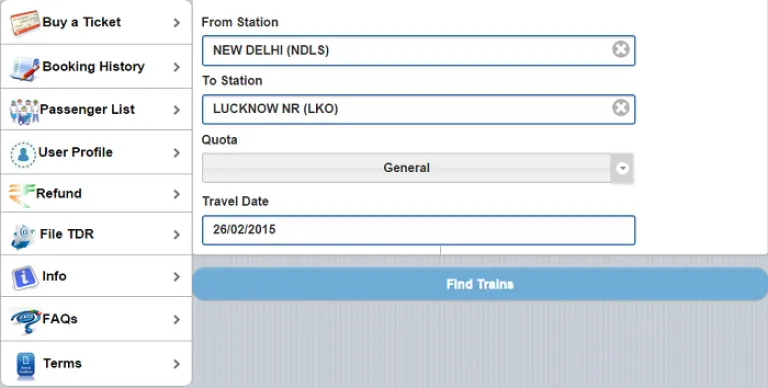Click the NEW DELHI From Station field

click(419, 50)
